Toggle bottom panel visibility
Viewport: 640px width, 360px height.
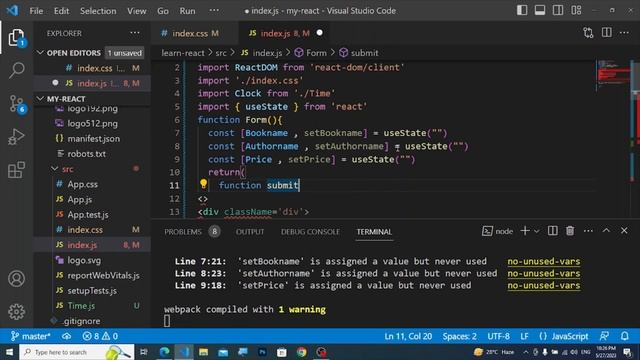[540, 10]
